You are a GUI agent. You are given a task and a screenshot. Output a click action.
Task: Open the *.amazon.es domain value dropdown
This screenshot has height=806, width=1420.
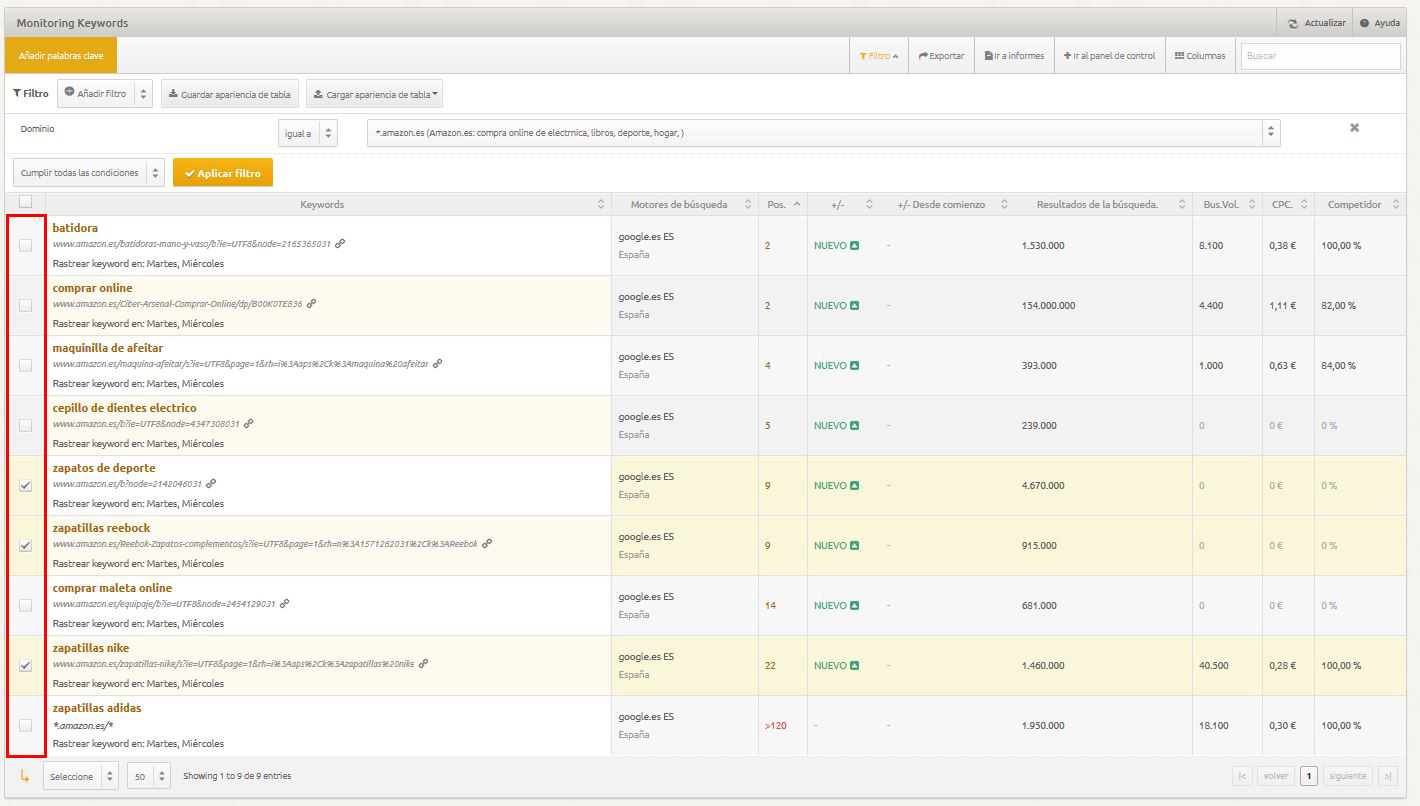823,133
